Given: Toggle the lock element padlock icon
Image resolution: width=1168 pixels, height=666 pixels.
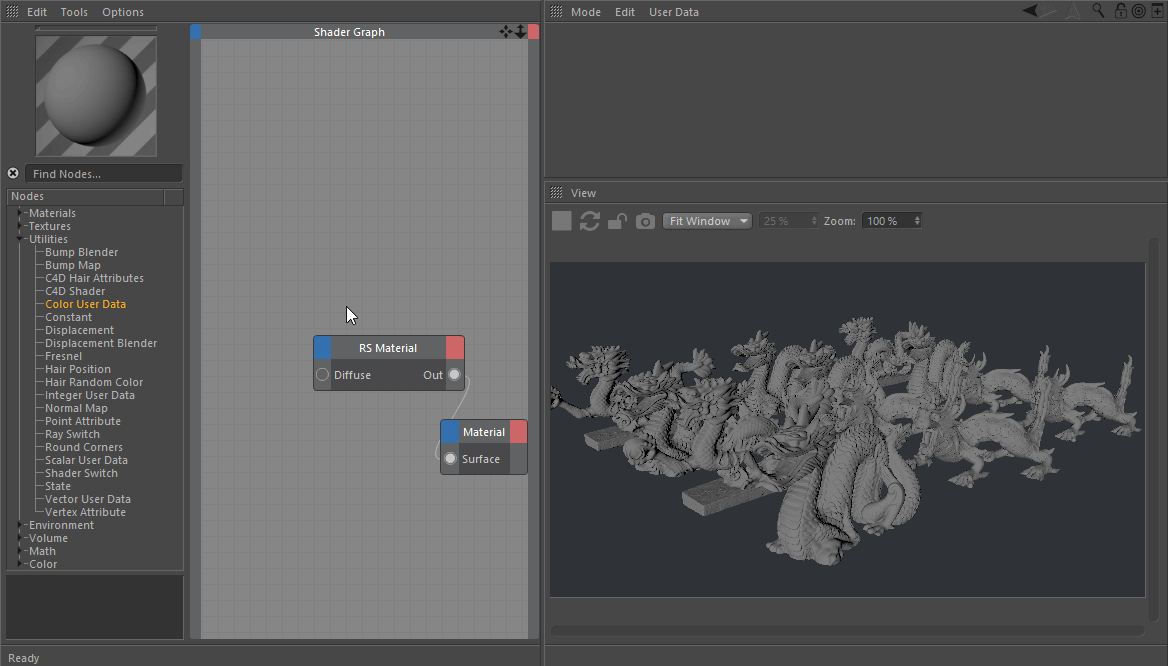Looking at the screenshot, I should [x=1120, y=11].
